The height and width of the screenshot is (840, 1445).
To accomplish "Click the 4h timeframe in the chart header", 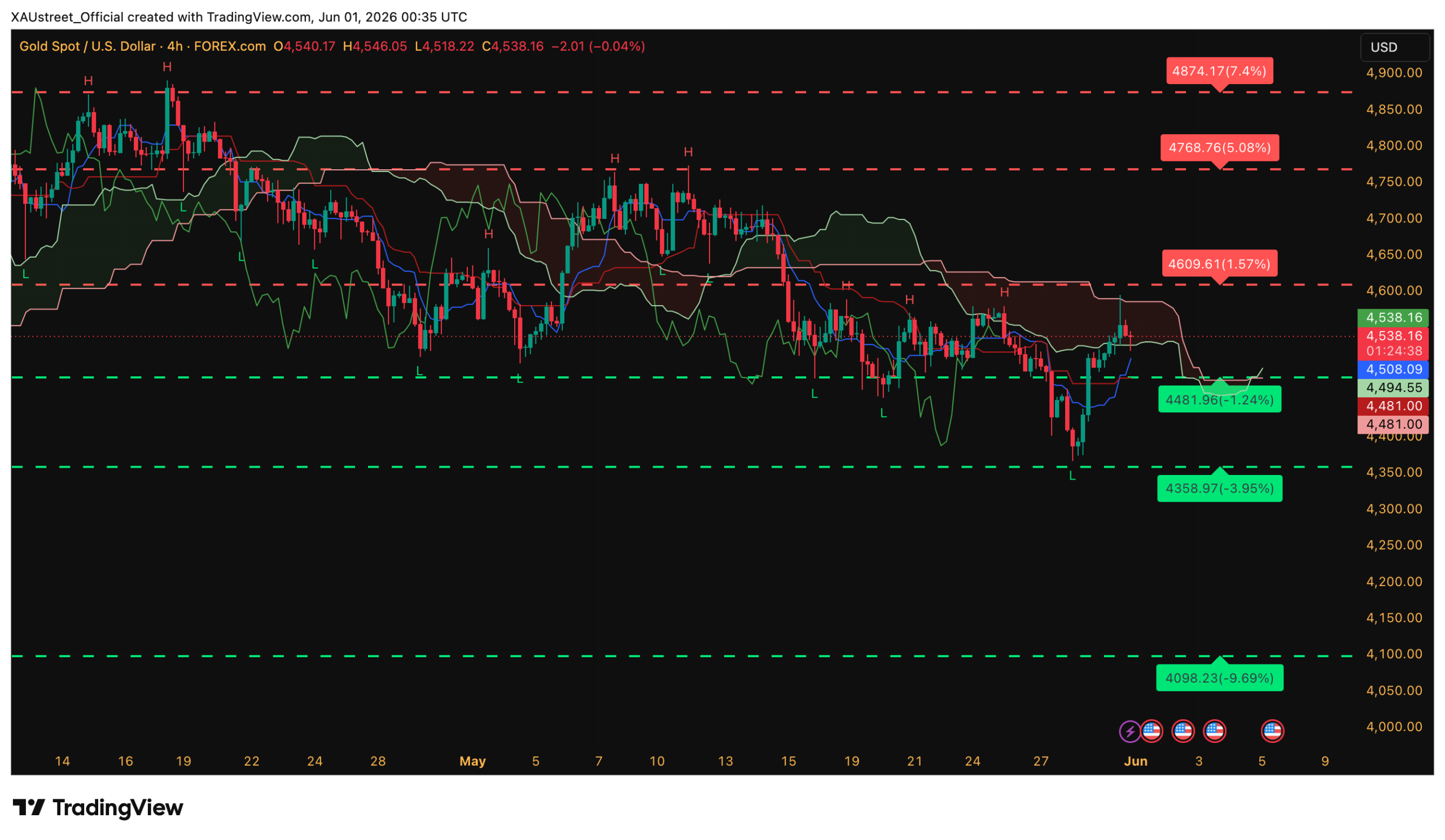I will (175, 46).
